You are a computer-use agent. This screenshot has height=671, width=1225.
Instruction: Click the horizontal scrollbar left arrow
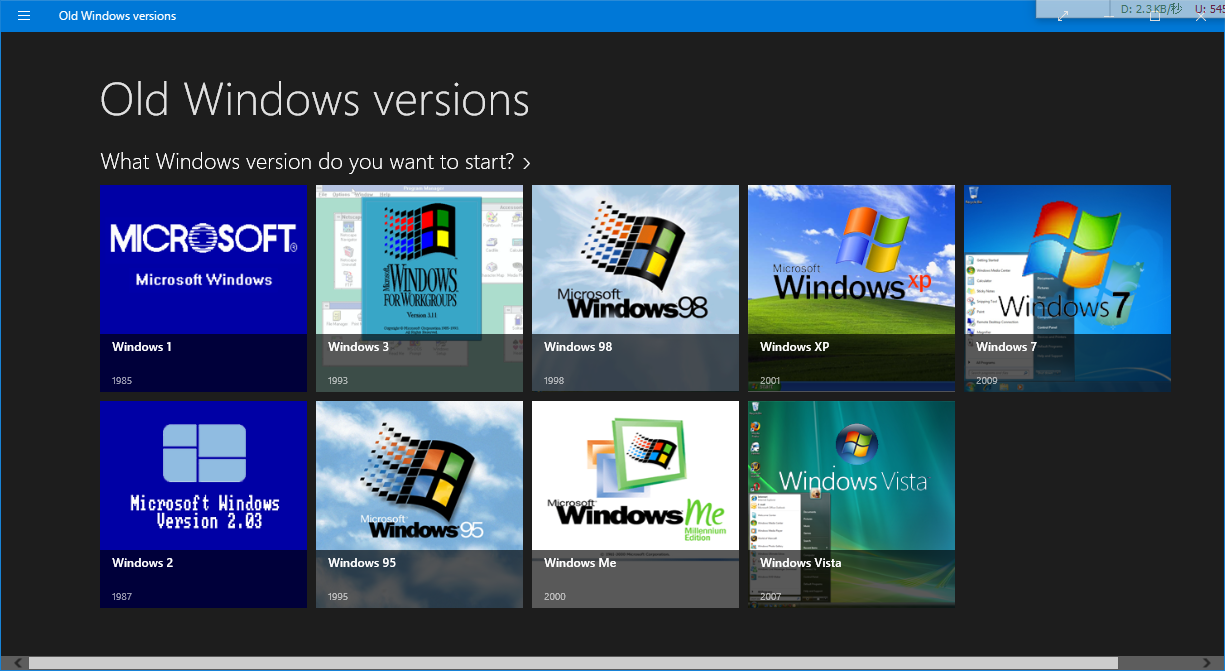click(x=16, y=663)
